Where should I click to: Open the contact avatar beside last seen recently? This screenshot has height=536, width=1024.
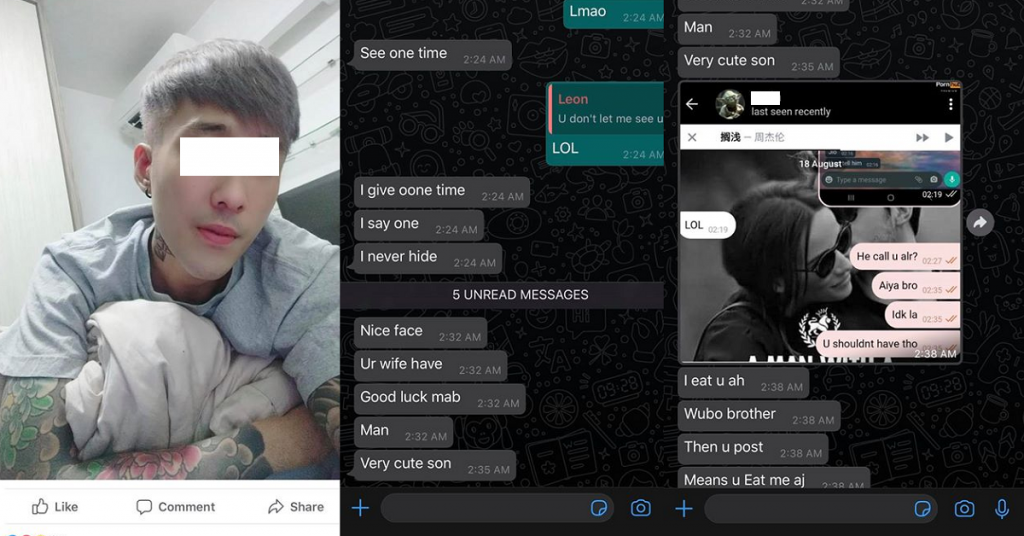(x=729, y=104)
